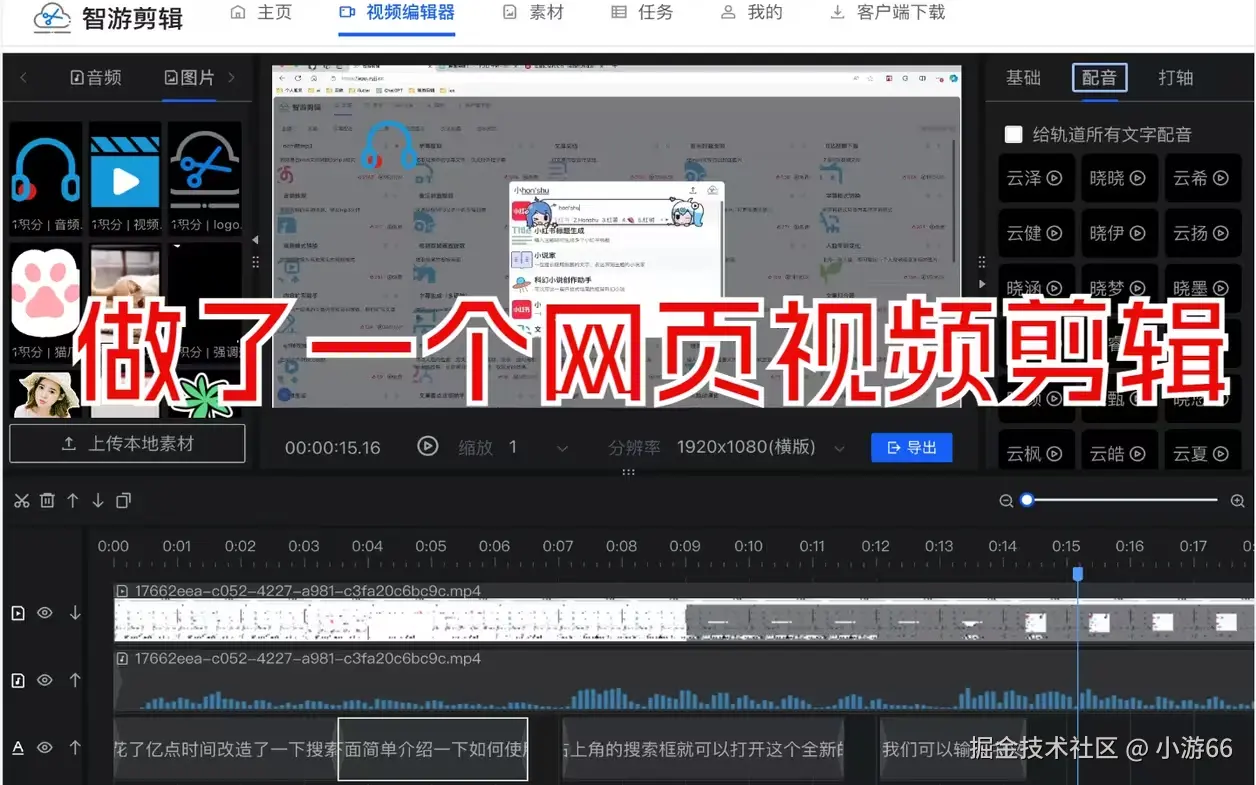Open the 视频编辑器 tab
Screen dimensions: 1256x785
coord(397,13)
